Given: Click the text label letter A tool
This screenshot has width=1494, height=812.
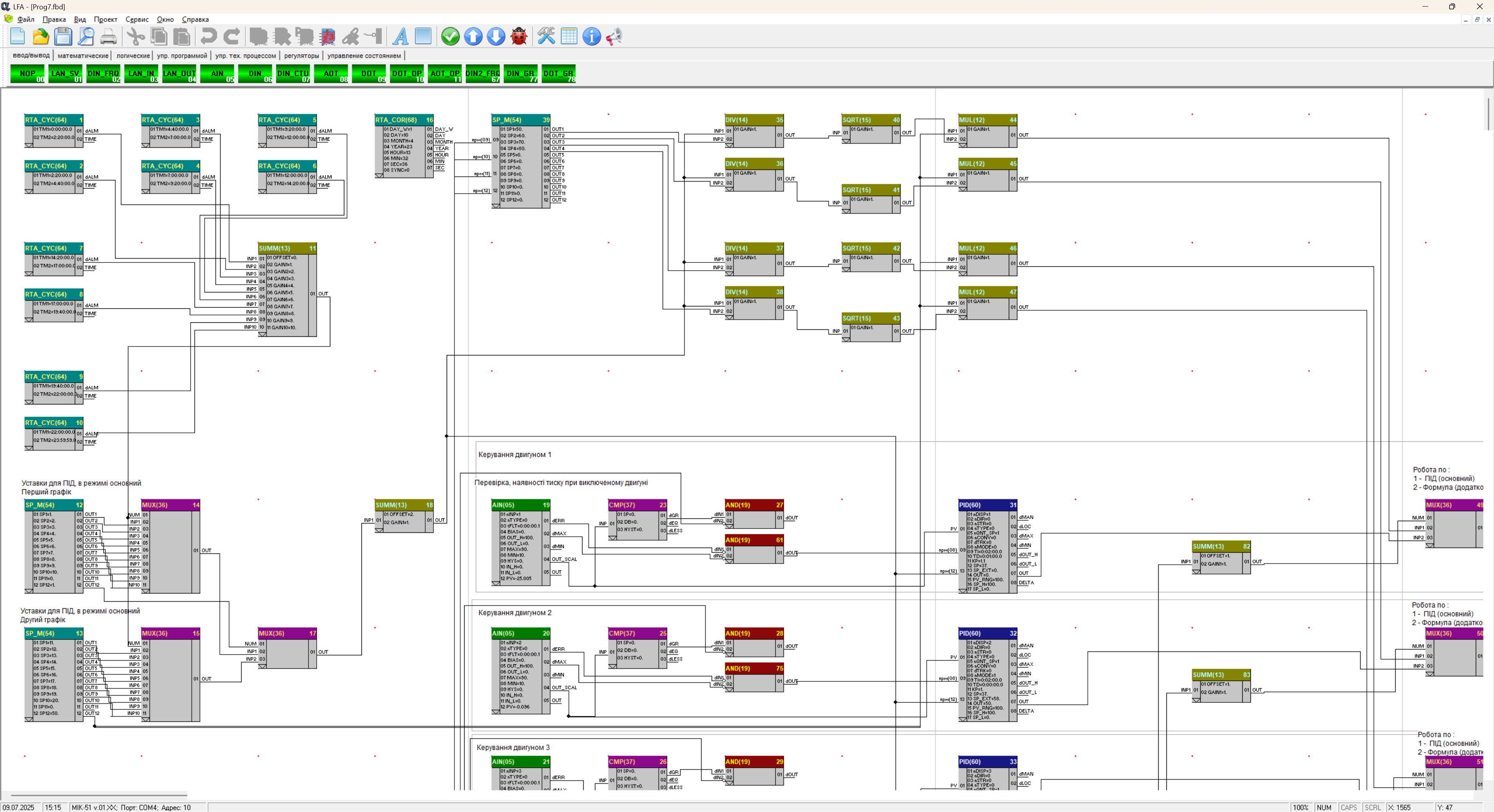Looking at the screenshot, I should pos(400,37).
